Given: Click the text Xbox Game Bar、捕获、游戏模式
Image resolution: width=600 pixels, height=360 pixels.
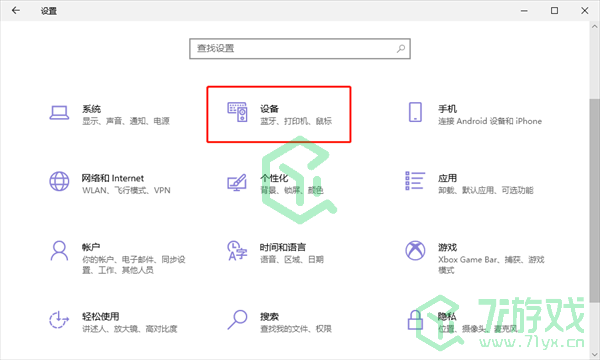Looking at the screenshot, I should click(491, 265).
